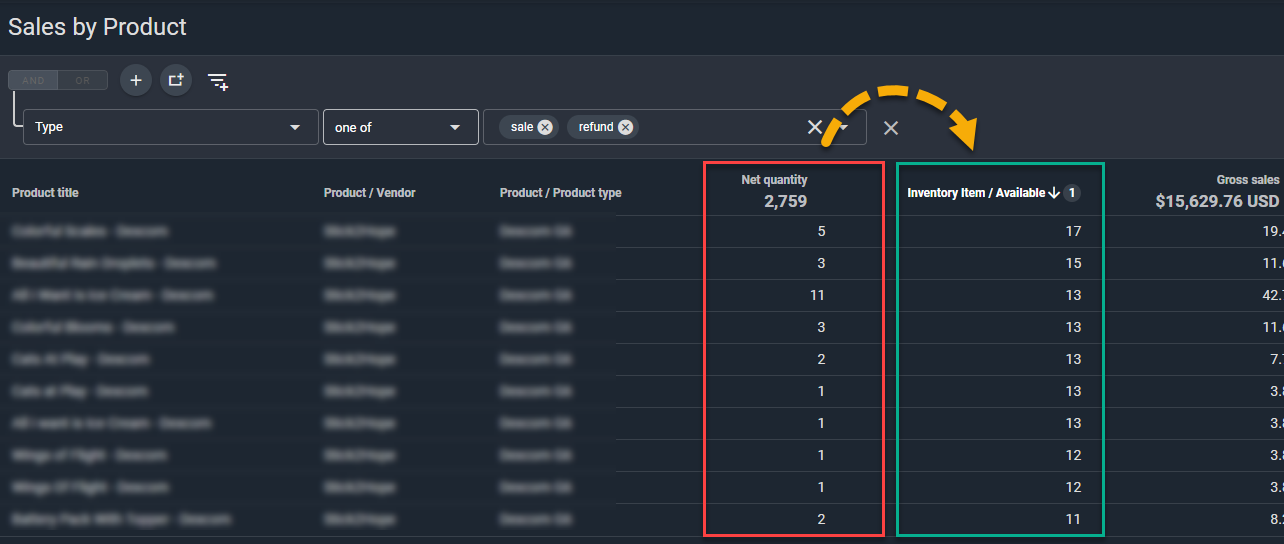Toggle filter logic to OR
The image size is (1284, 544).
tap(82, 80)
